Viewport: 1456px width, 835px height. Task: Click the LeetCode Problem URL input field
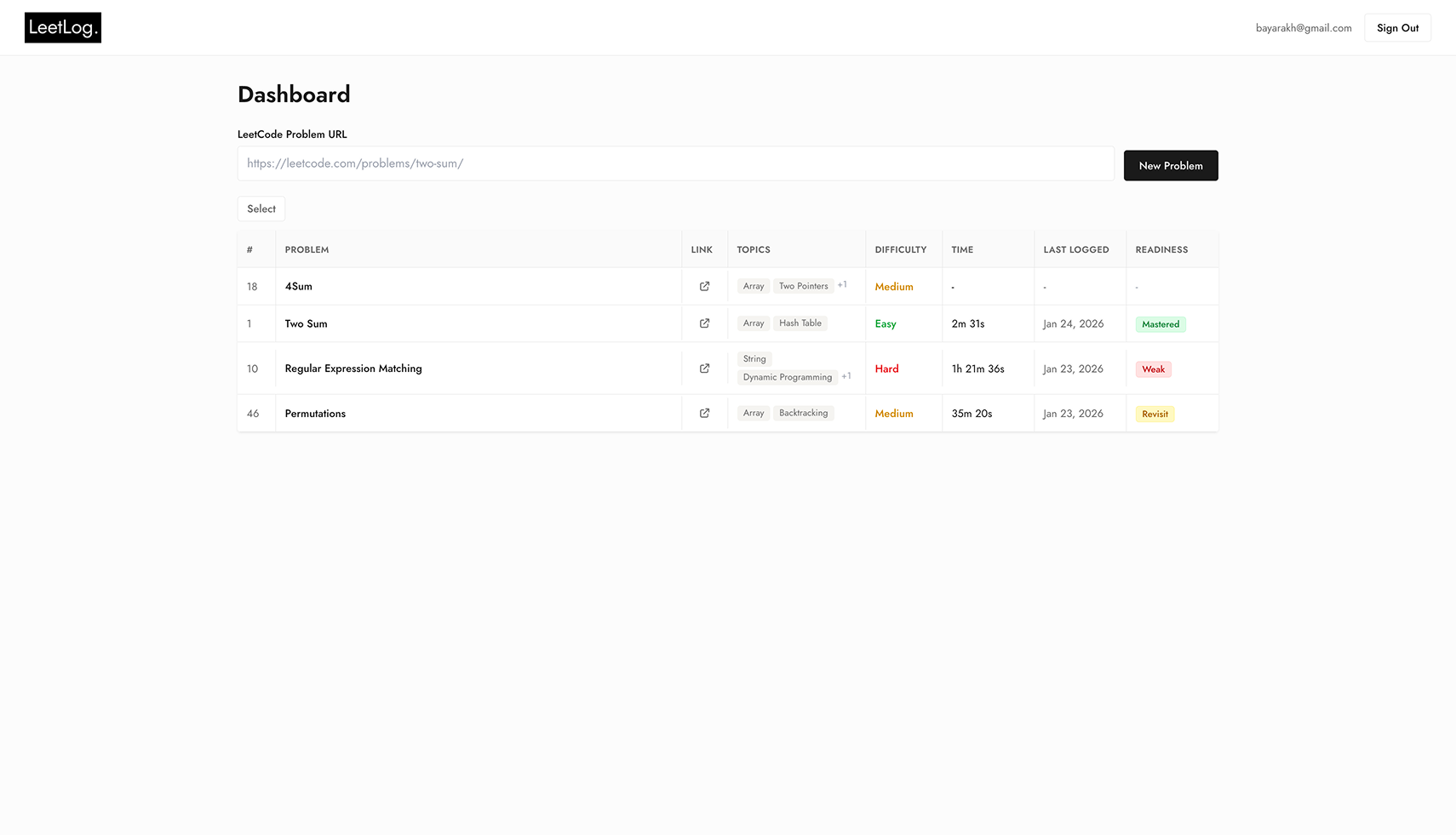(x=675, y=163)
